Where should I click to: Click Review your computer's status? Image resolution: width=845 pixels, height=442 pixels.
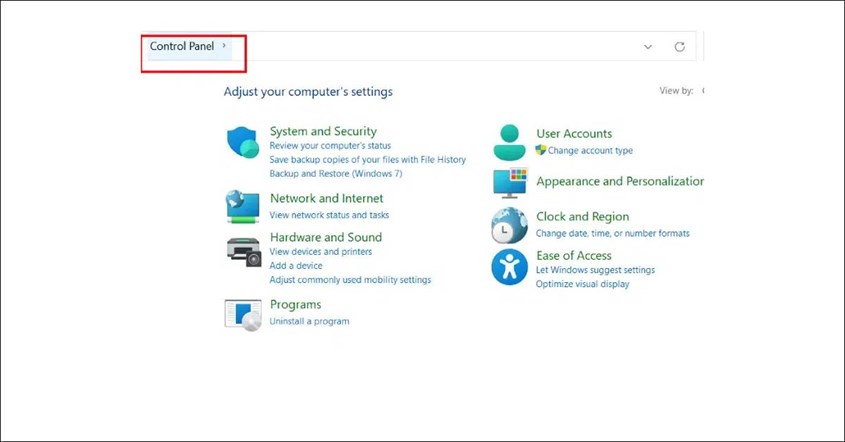pyautogui.click(x=330, y=146)
